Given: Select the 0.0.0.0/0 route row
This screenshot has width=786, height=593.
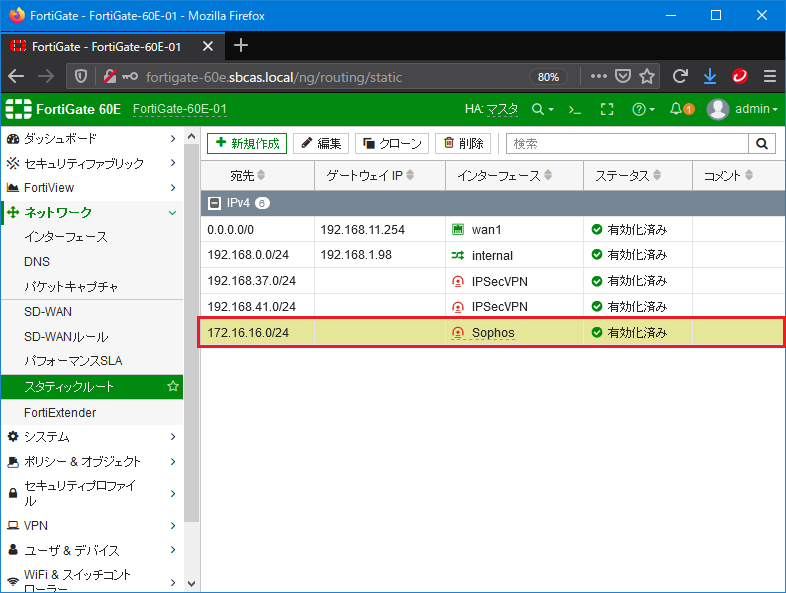Looking at the screenshot, I should coord(492,230).
